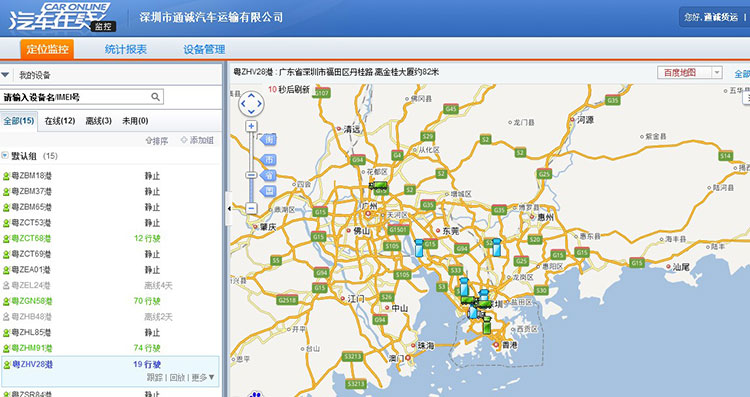
Task: Click the search magnifier icon in device search
Action: pos(155,97)
